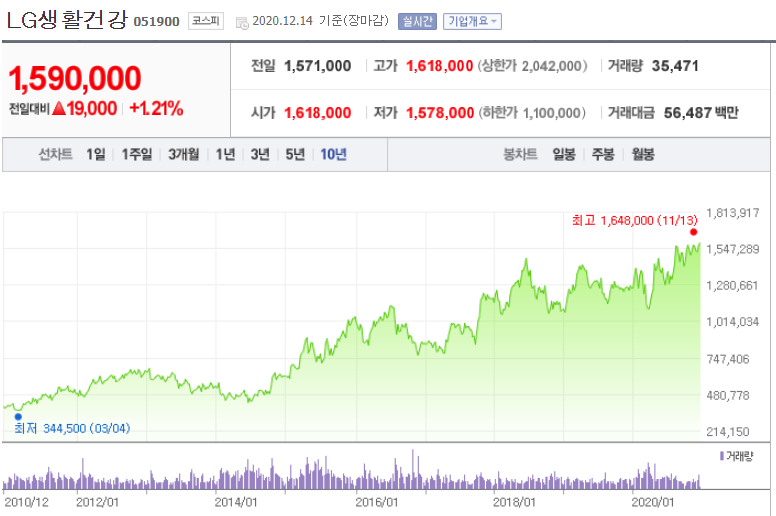Image resolution: width=776 pixels, height=516 pixels.
Task: Click the 고가 value 1,618,000
Action: tap(439, 66)
